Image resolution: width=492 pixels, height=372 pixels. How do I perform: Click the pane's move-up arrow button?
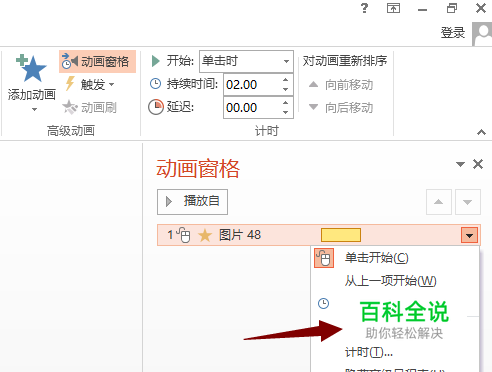[439, 202]
